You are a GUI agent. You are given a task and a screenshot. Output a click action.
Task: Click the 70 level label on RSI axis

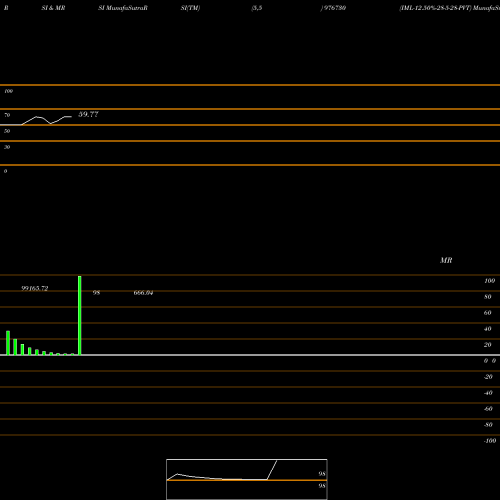pyautogui.click(x=7, y=115)
